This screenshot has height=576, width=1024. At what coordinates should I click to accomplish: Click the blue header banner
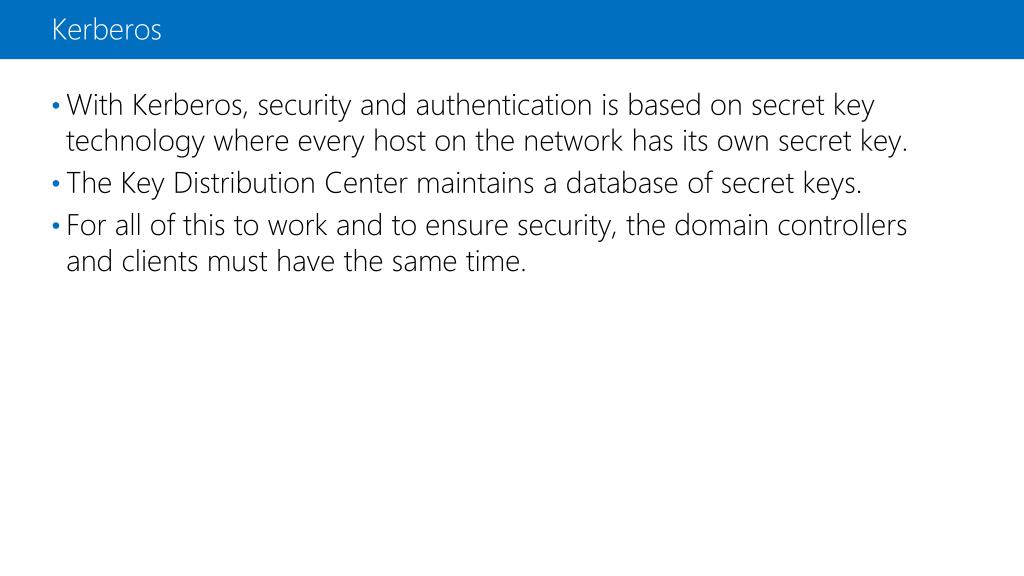pos(512,29)
